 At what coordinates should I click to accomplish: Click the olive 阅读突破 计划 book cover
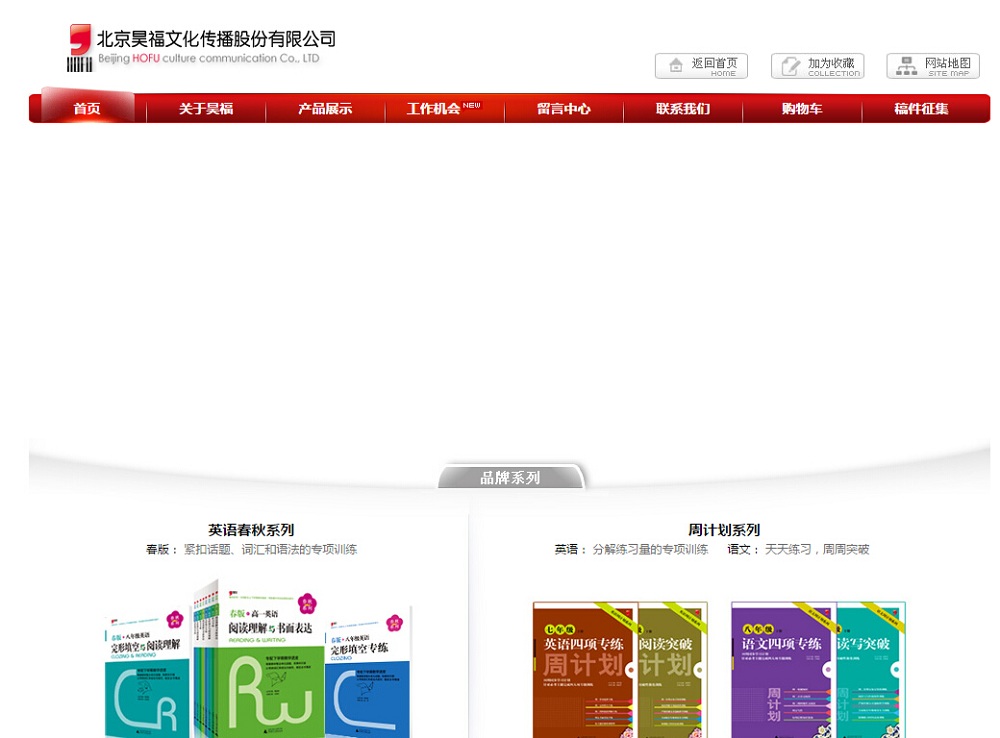[672, 669]
